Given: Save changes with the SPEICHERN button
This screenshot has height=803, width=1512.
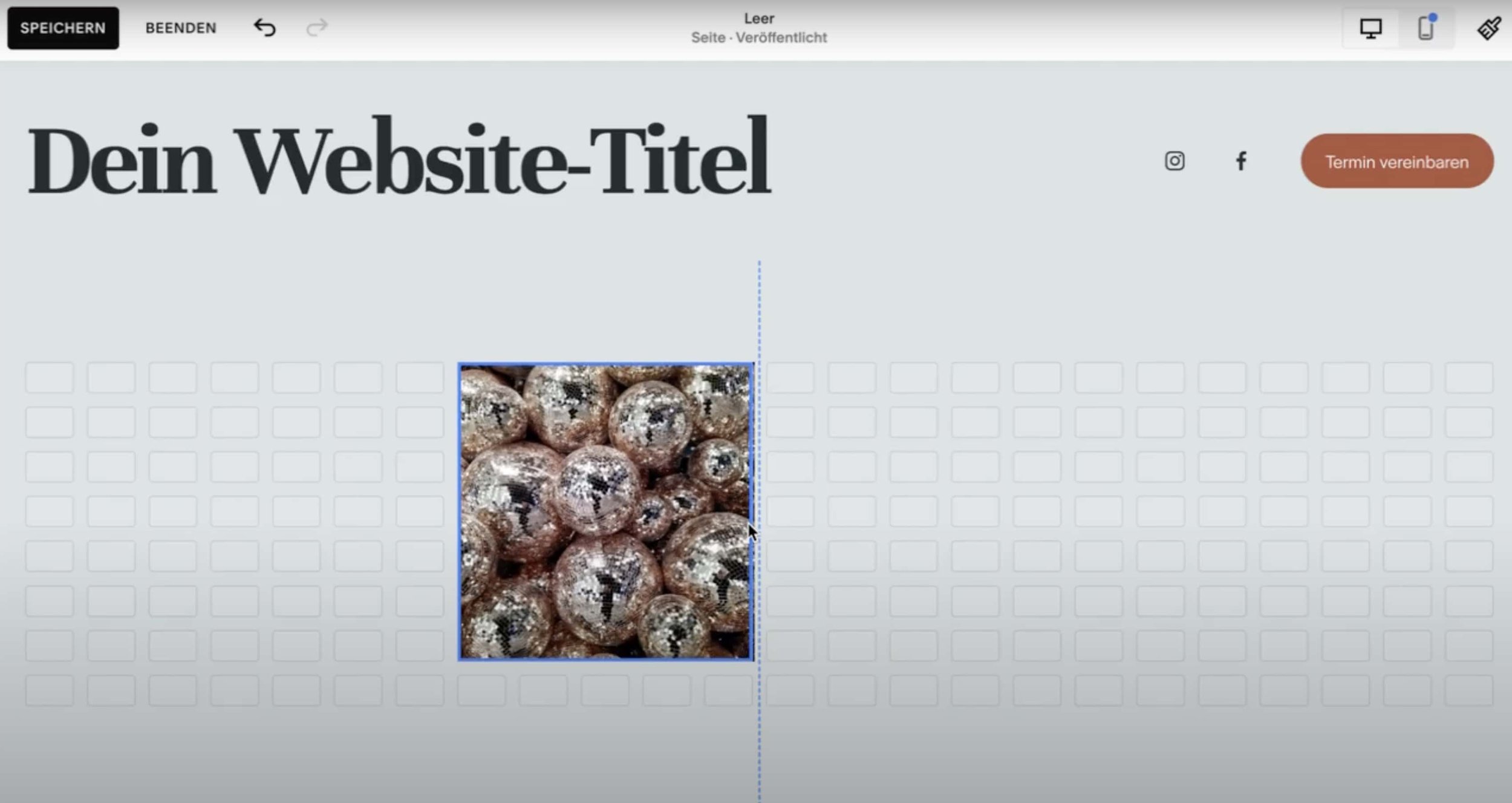Looking at the screenshot, I should point(63,28).
